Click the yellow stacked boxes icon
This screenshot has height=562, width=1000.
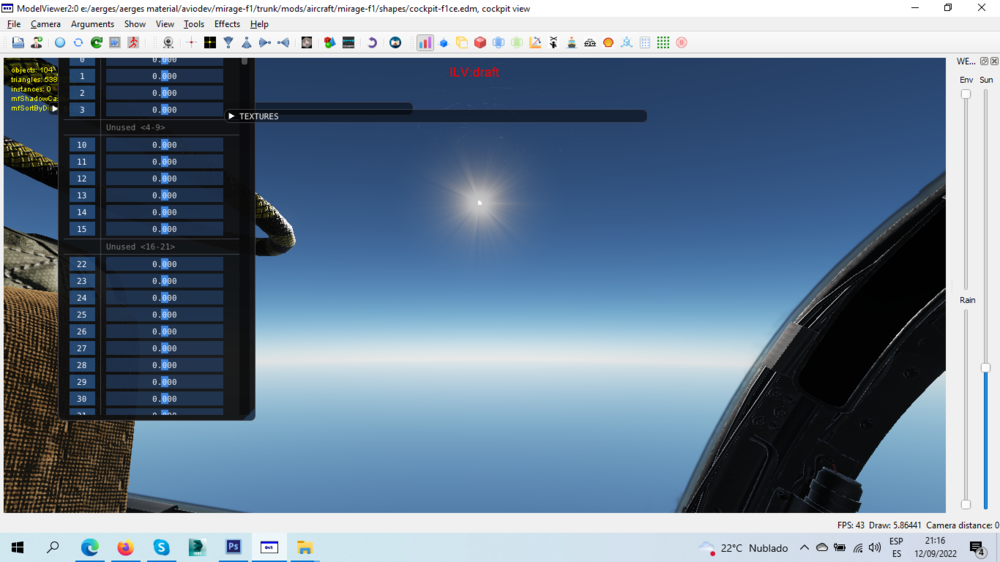point(462,43)
